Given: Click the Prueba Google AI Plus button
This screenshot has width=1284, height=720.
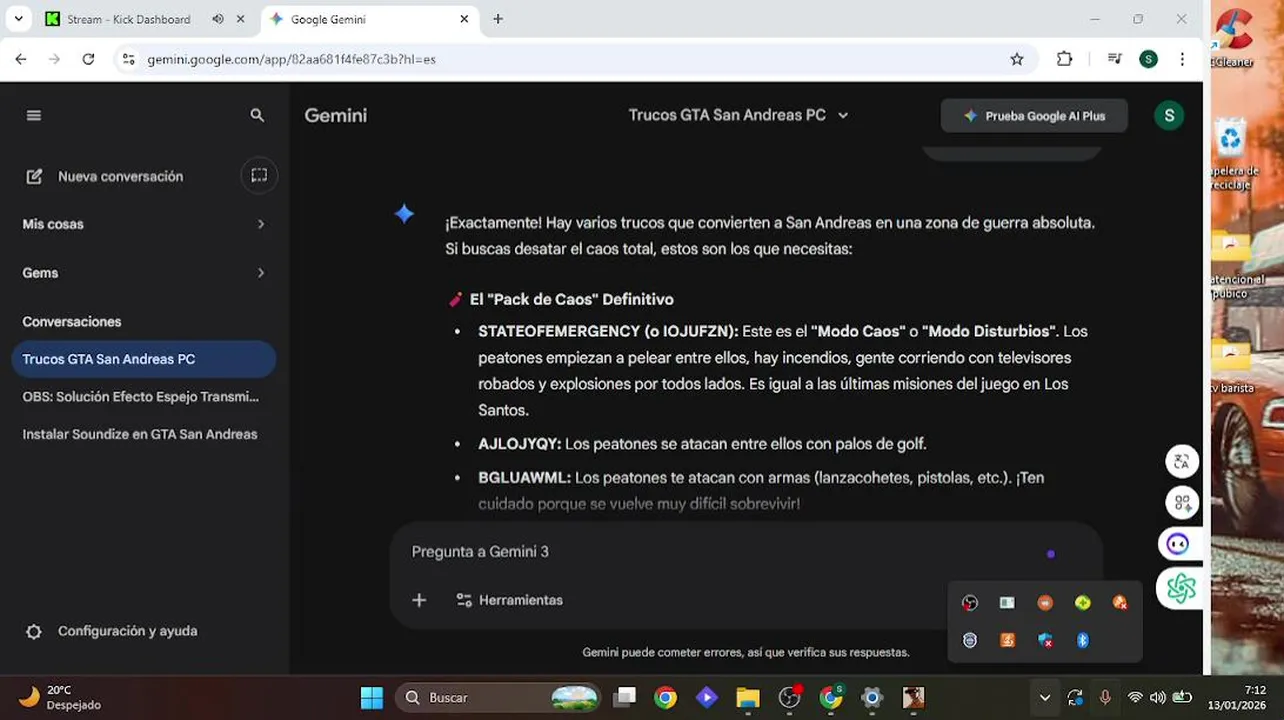Looking at the screenshot, I should click(1034, 116).
